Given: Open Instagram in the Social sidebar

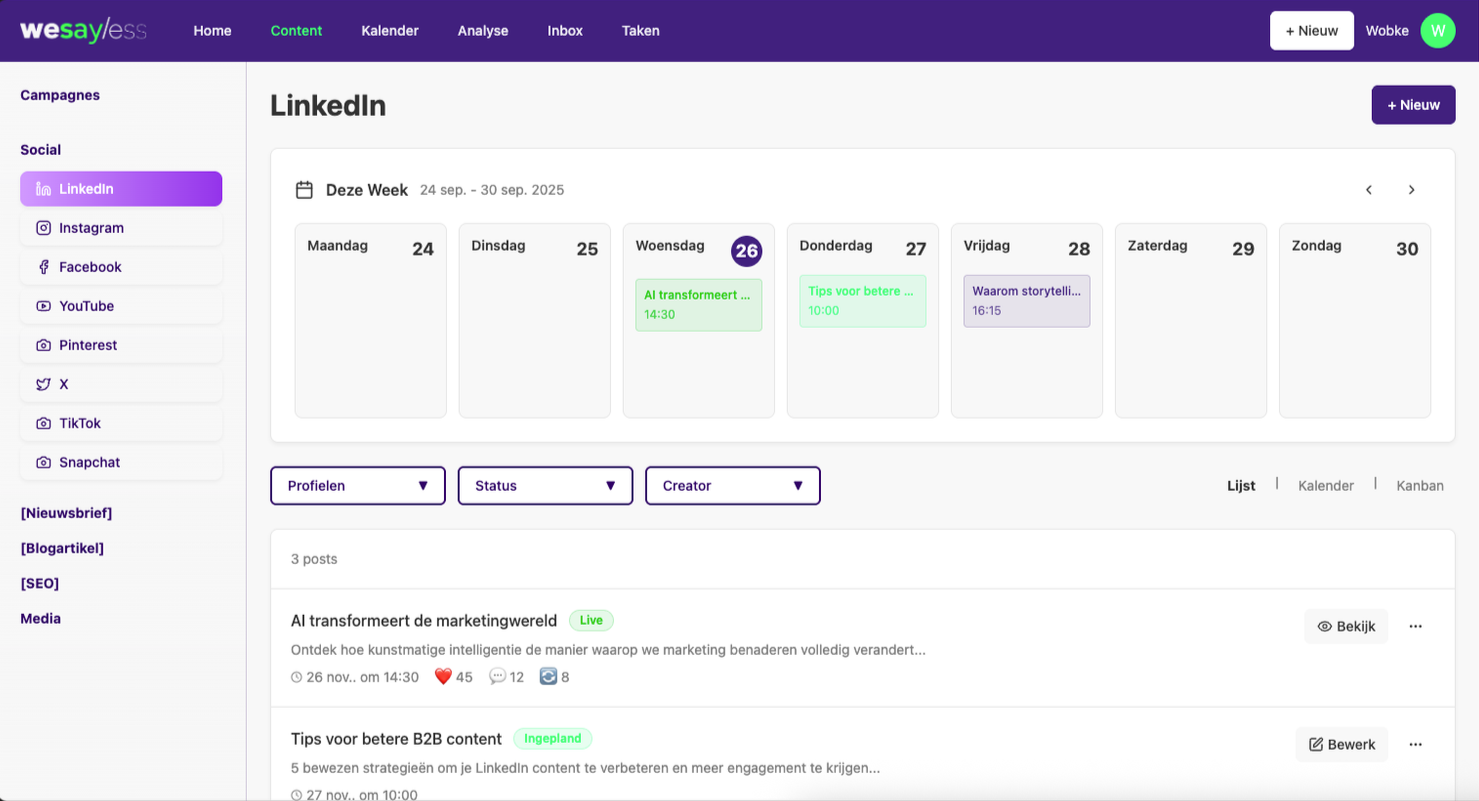Looking at the screenshot, I should (121, 228).
